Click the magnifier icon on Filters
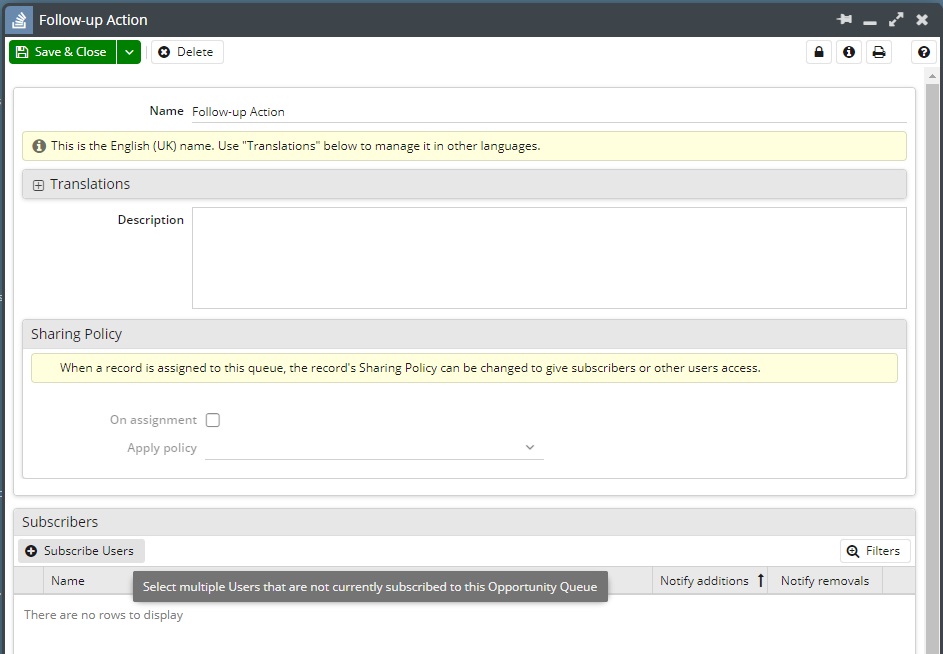943x654 pixels. tap(855, 550)
